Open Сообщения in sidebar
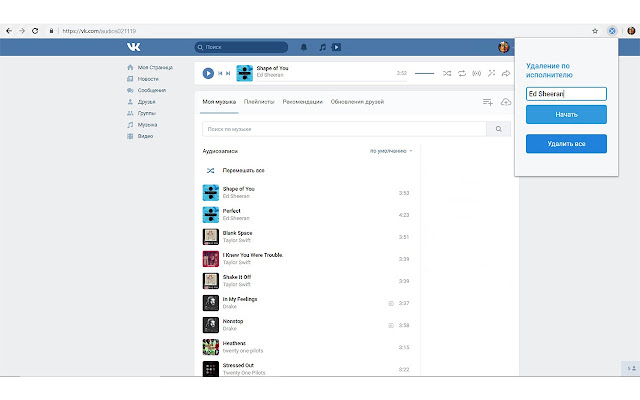Screen dimensions: 640x400 pyautogui.click(x=151, y=90)
